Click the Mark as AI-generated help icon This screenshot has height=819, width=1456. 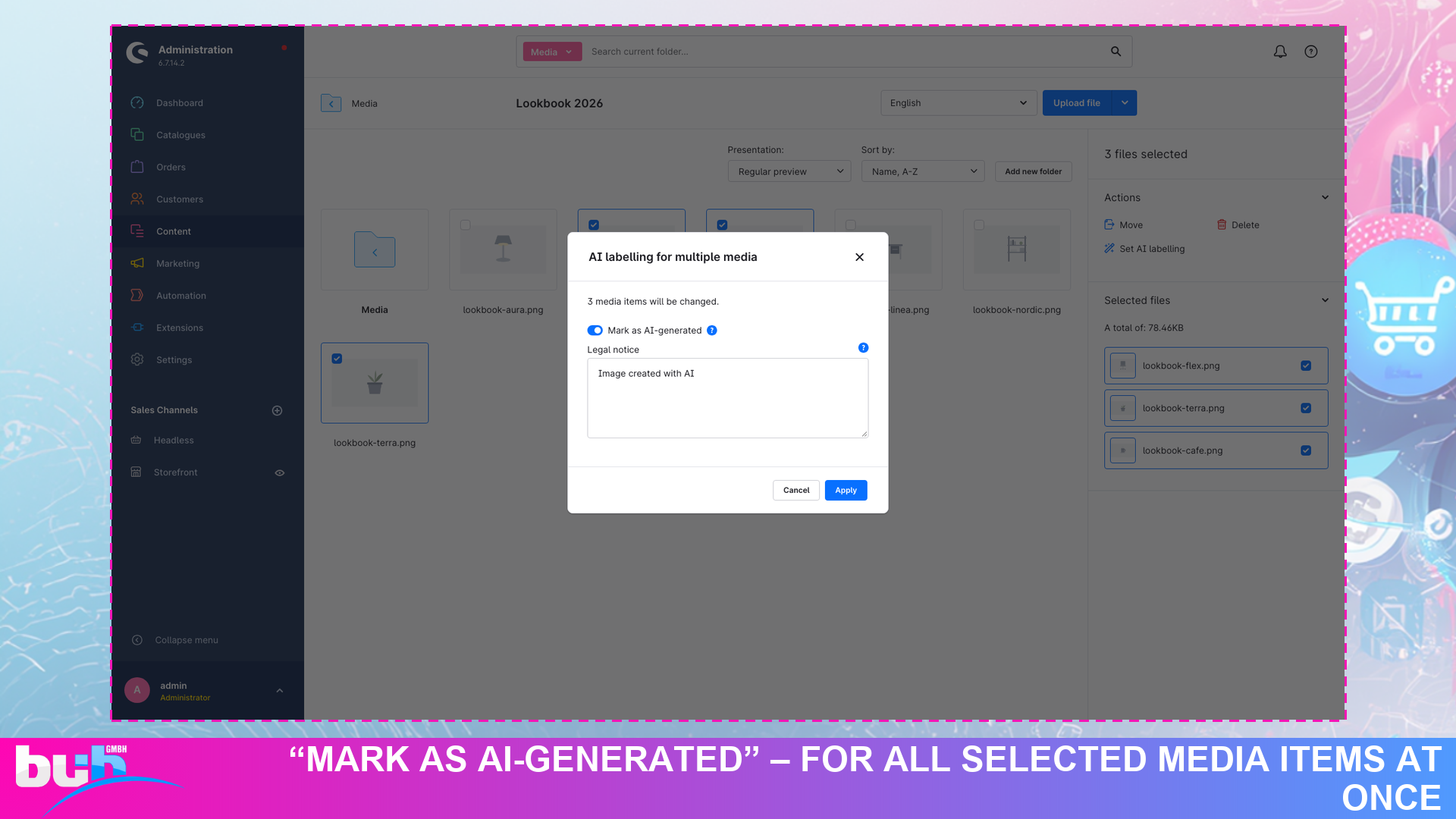[x=712, y=331]
